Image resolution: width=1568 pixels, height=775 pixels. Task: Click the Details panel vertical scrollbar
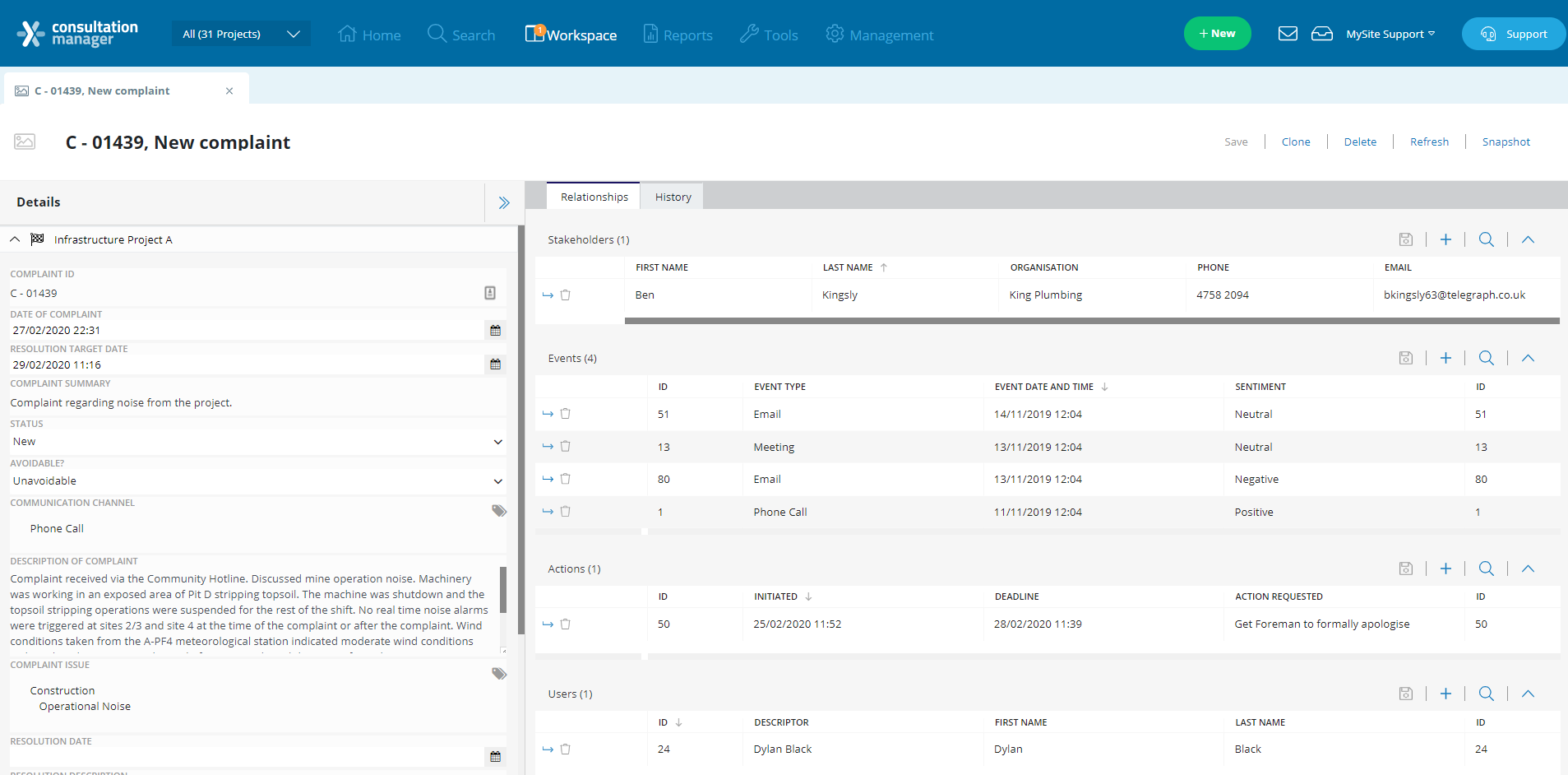[520, 429]
